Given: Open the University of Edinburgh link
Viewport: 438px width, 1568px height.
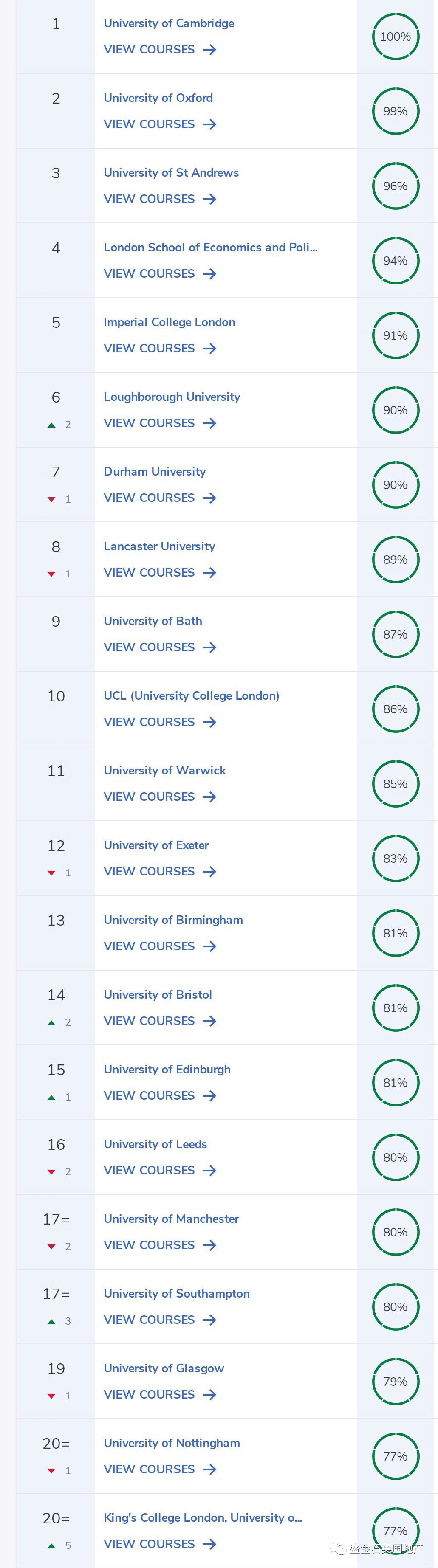Looking at the screenshot, I should (167, 1070).
